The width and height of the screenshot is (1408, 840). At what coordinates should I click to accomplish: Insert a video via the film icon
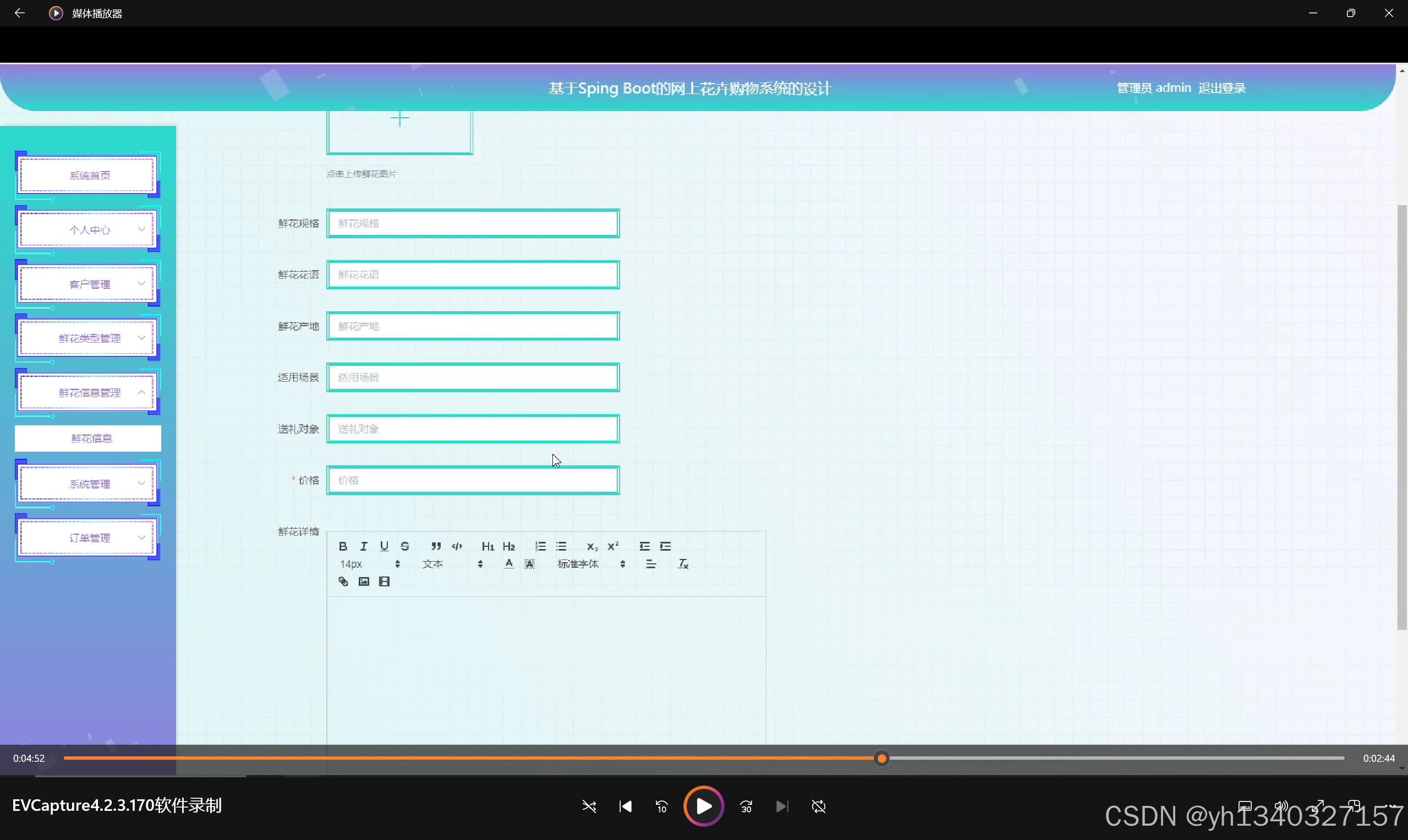(x=385, y=581)
